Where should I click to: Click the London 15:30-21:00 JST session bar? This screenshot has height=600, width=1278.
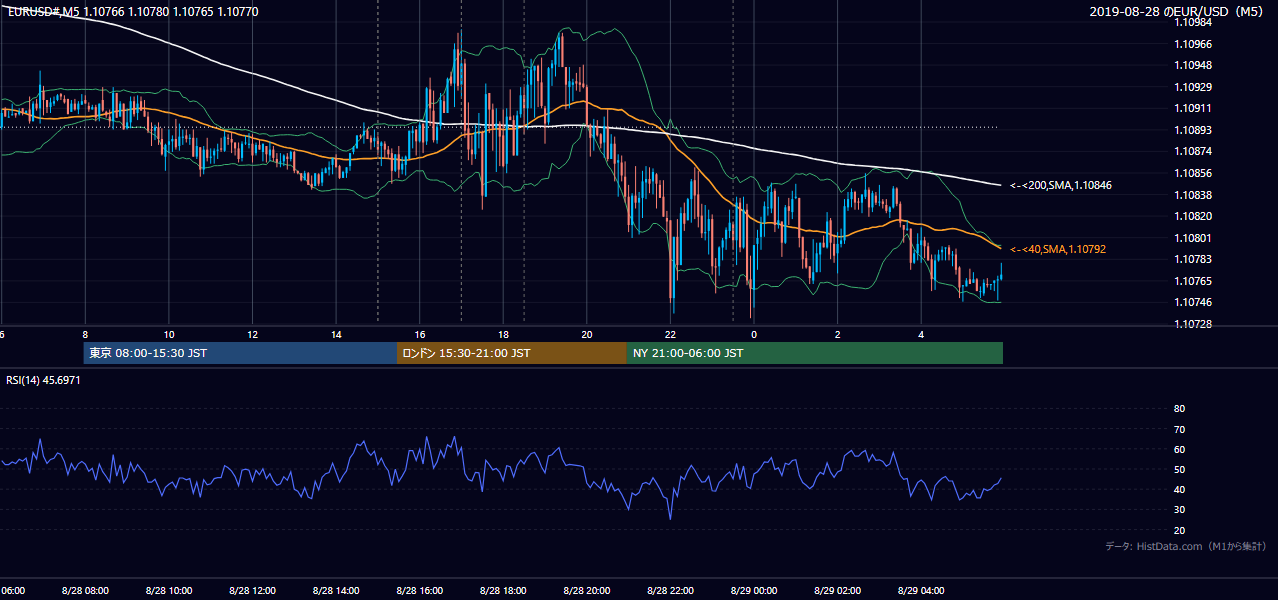coord(512,353)
